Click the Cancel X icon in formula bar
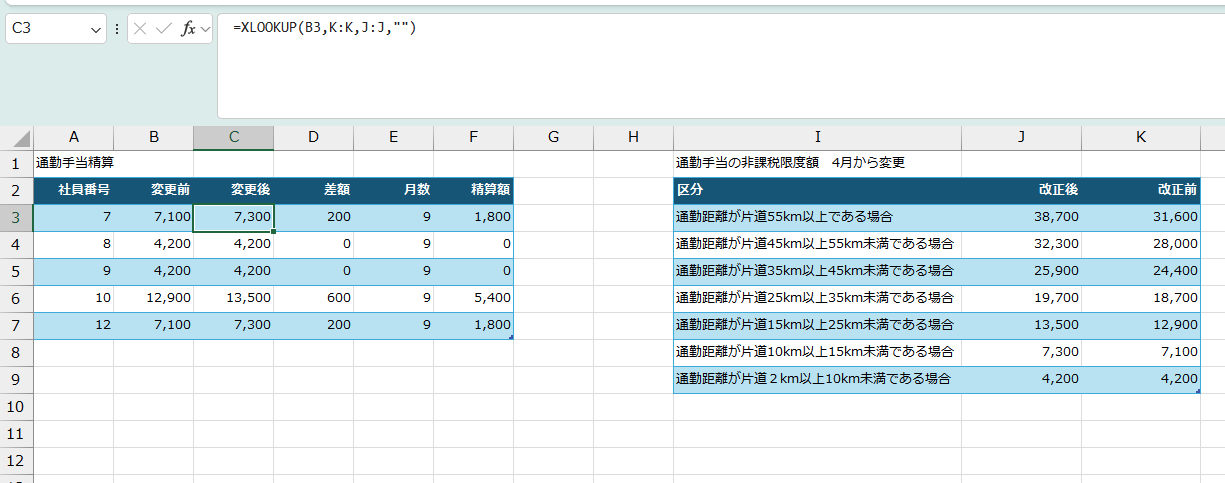Image resolution: width=1225 pixels, height=483 pixels. tap(140, 29)
